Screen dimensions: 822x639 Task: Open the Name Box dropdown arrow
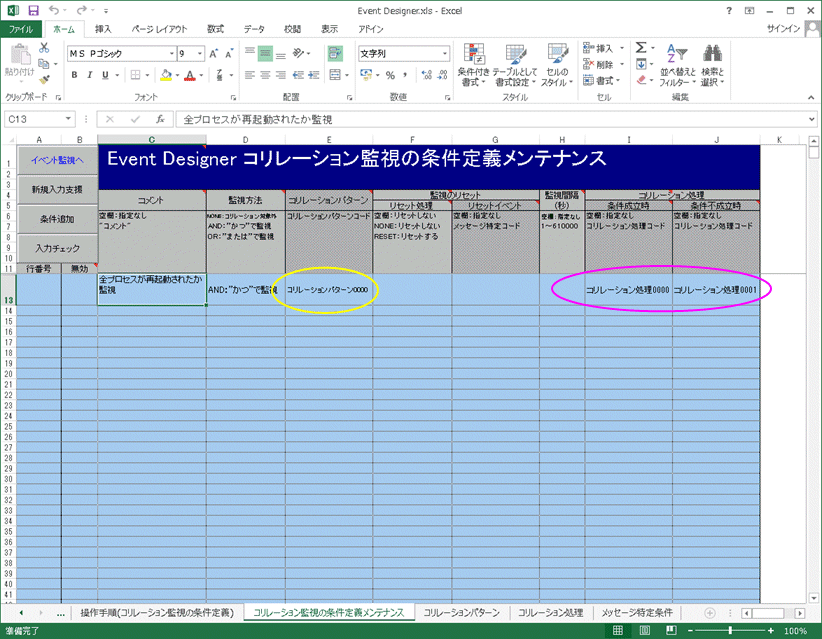68,119
